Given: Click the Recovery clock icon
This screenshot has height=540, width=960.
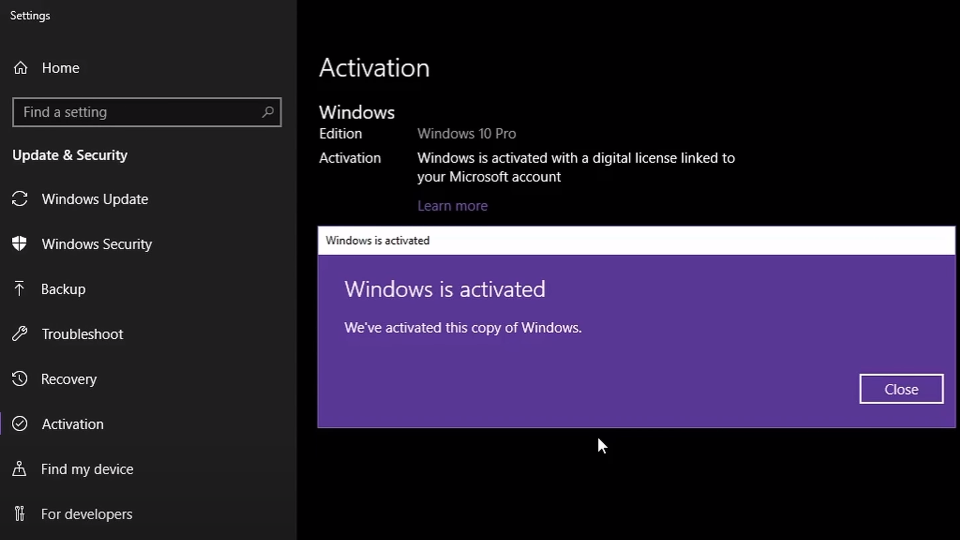Looking at the screenshot, I should pos(20,379).
